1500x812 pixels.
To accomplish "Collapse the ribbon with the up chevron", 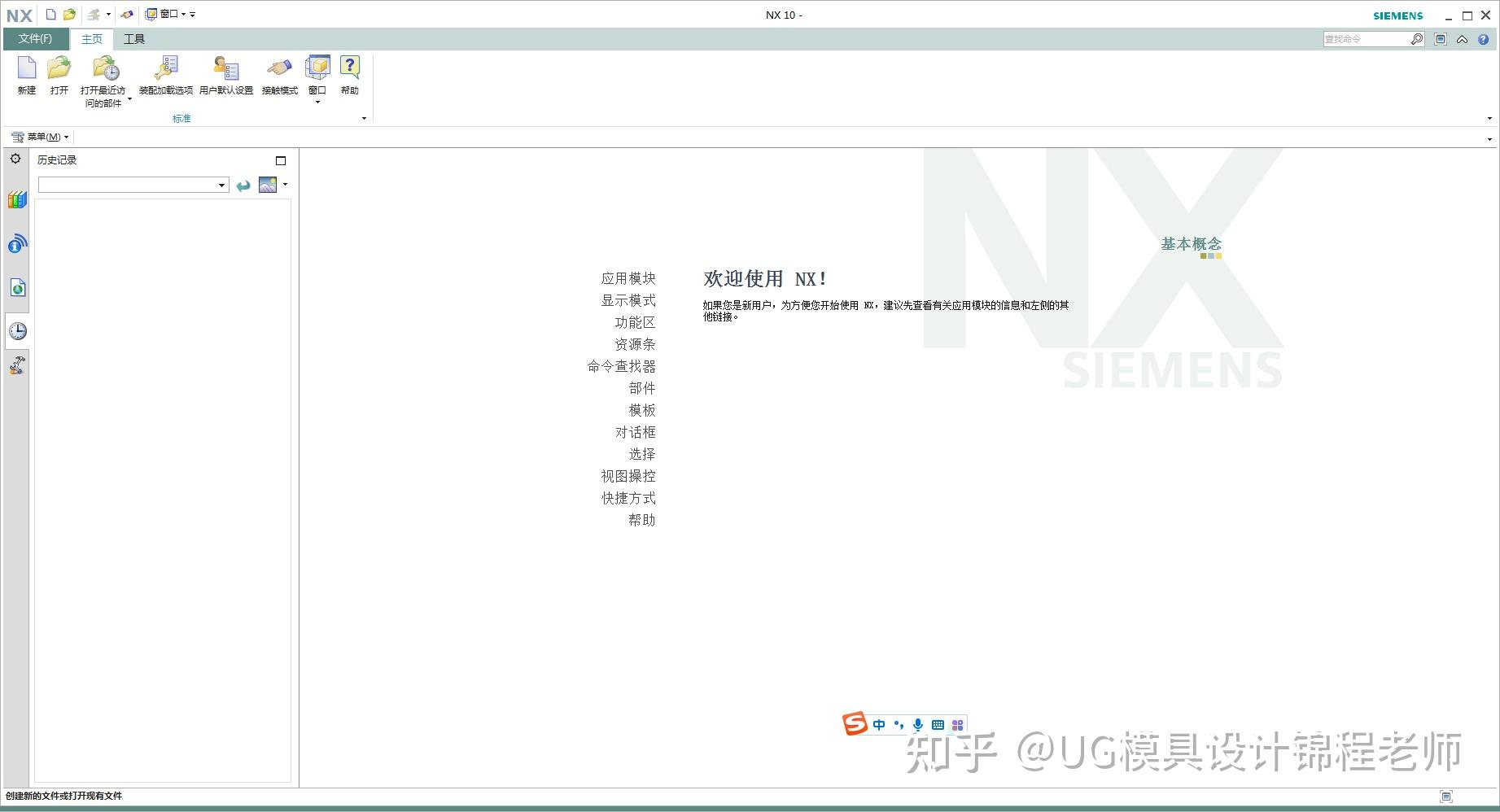I will click(x=1463, y=39).
